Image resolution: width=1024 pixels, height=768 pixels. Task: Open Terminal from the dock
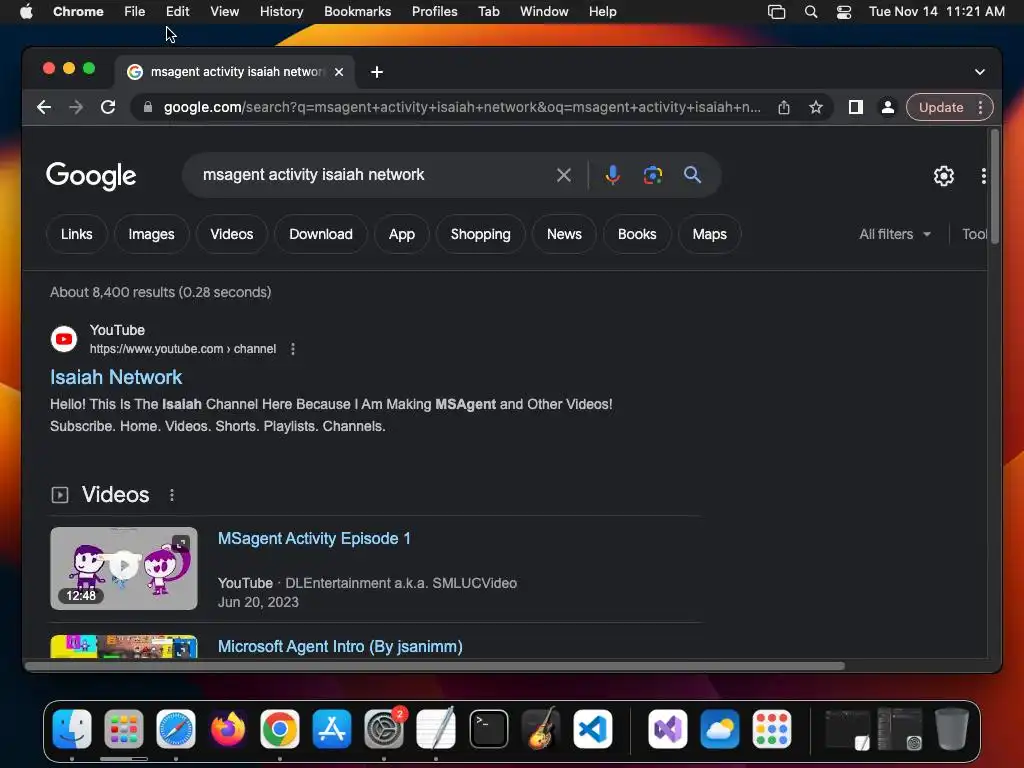coord(488,729)
